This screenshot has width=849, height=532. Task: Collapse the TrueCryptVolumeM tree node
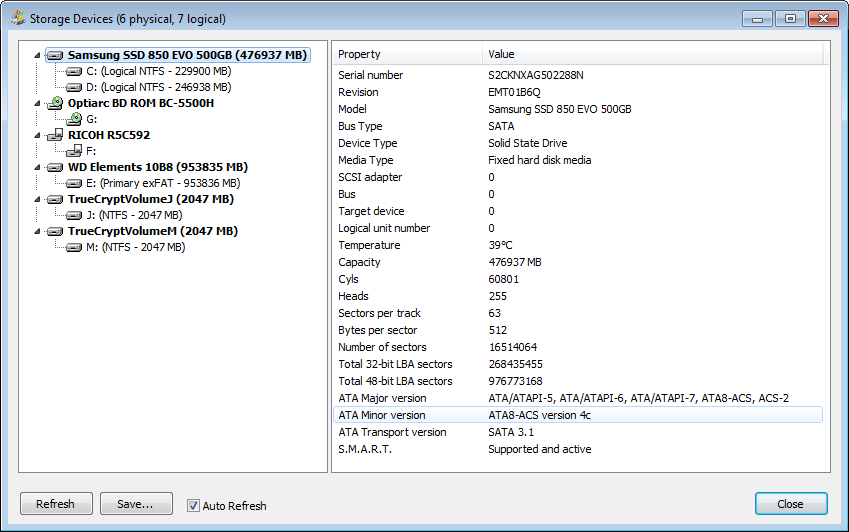pos(37,231)
